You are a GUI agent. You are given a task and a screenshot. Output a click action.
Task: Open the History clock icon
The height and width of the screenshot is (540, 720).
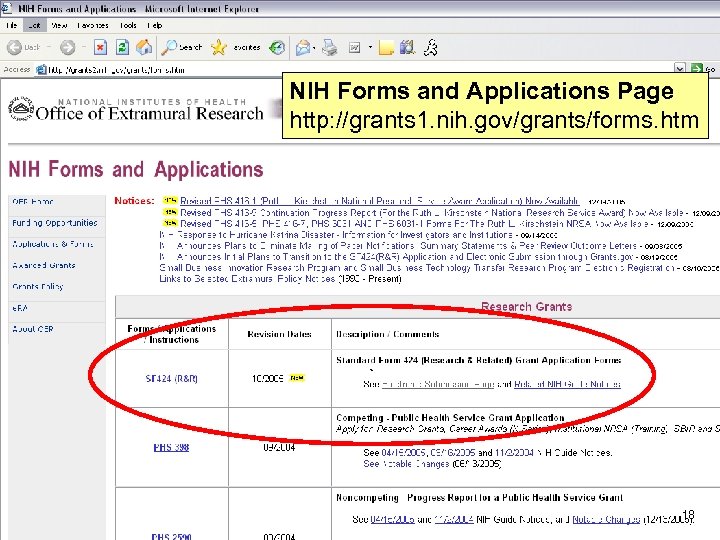(x=277, y=47)
